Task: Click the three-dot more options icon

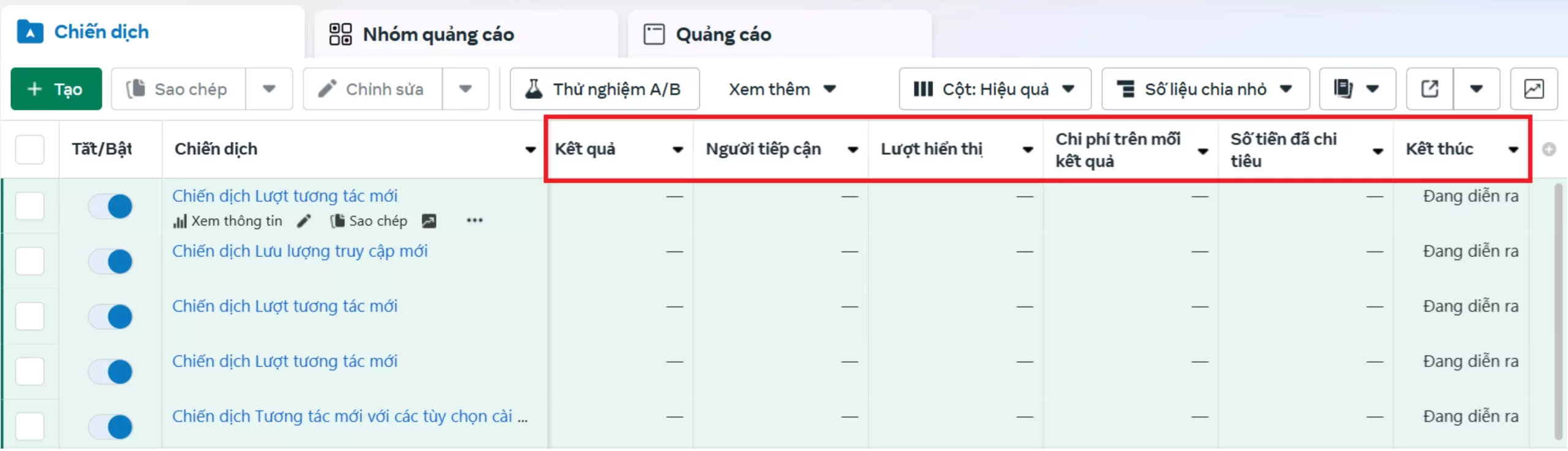Action: click(x=474, y=221)
